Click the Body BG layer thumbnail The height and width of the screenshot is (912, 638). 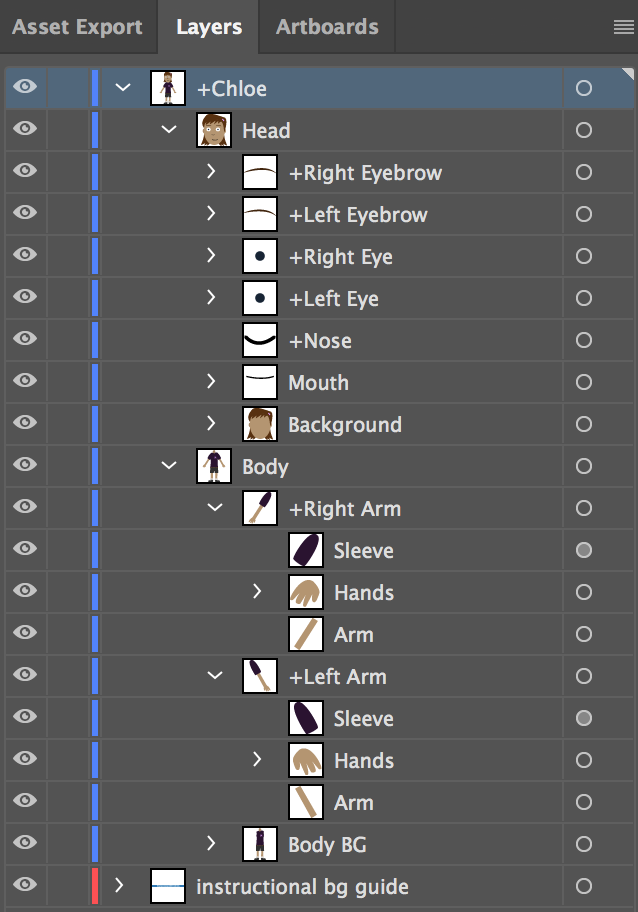[258, 844]
